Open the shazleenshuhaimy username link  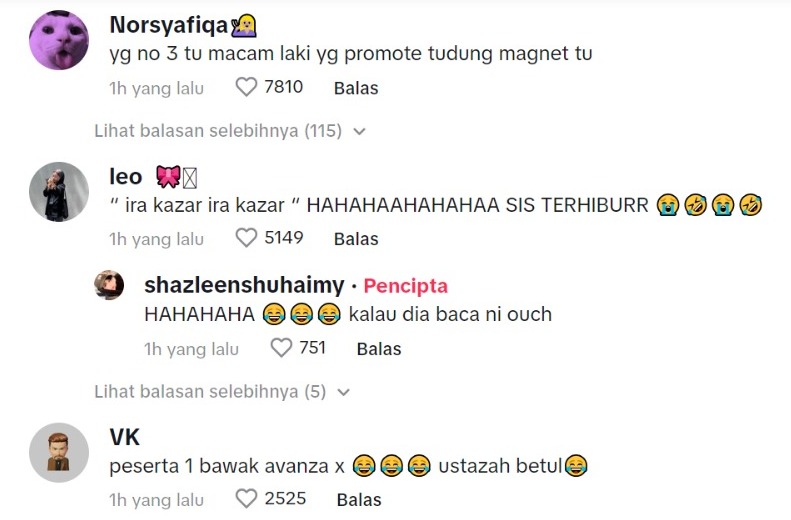coord(244,285)
